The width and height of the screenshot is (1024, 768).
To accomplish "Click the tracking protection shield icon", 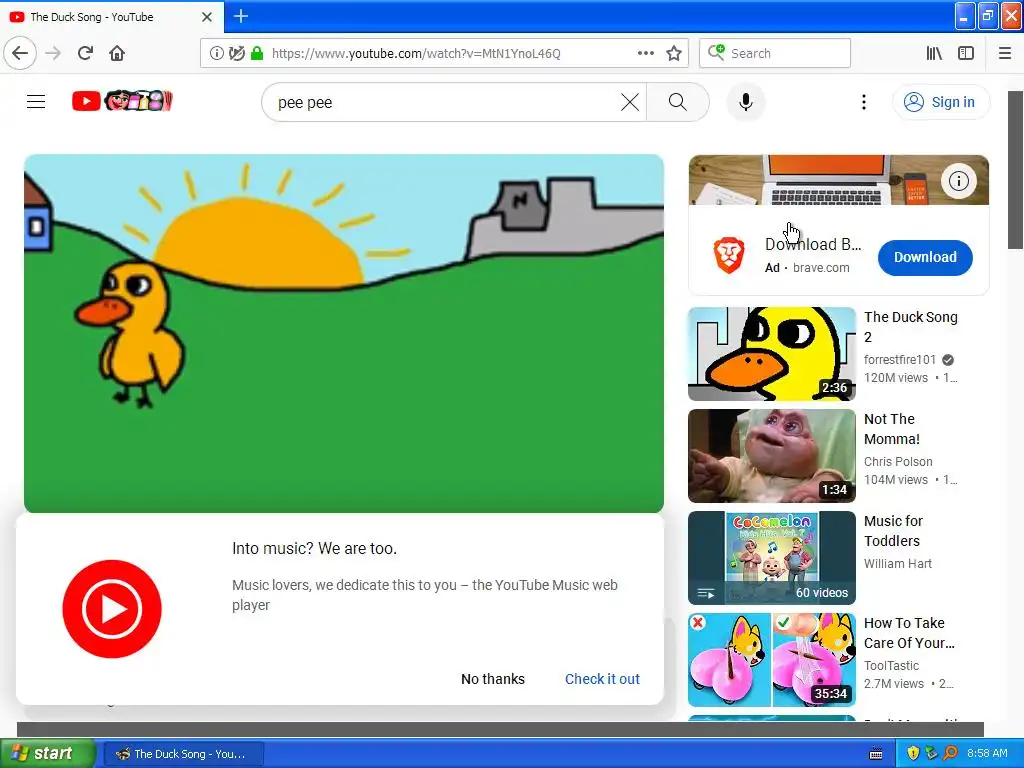I will 236,53.
